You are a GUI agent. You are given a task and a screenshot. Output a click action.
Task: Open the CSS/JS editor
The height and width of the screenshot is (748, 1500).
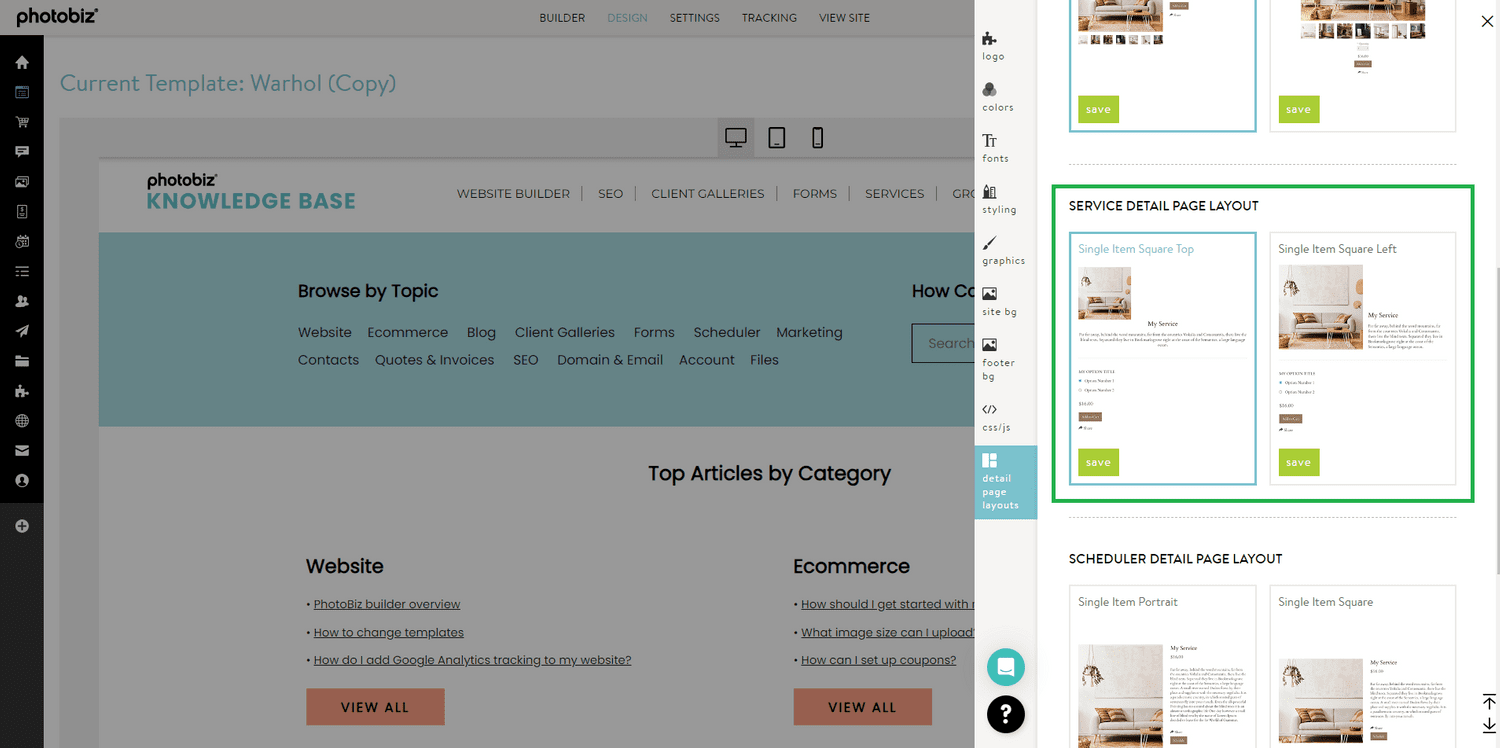[x=995, y=417]
